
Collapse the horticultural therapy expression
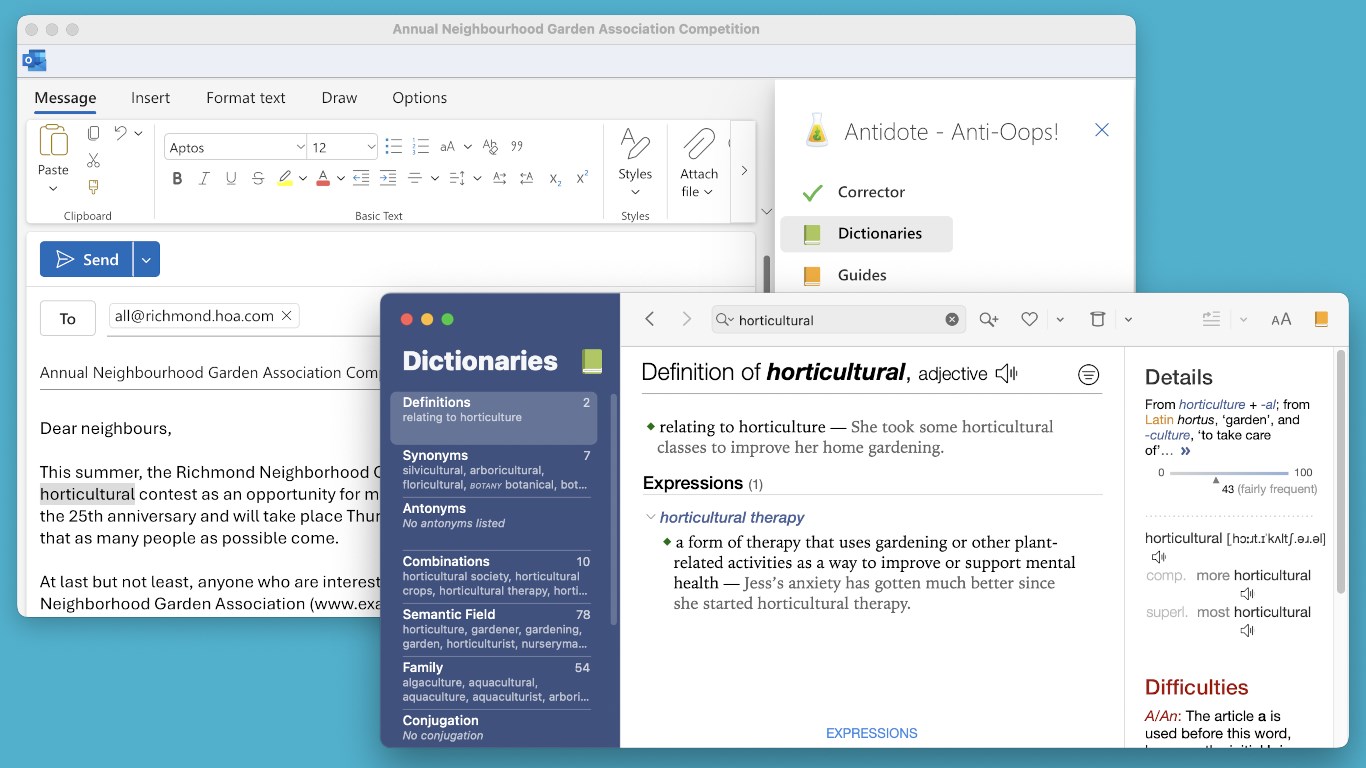[x=651, y=517]
